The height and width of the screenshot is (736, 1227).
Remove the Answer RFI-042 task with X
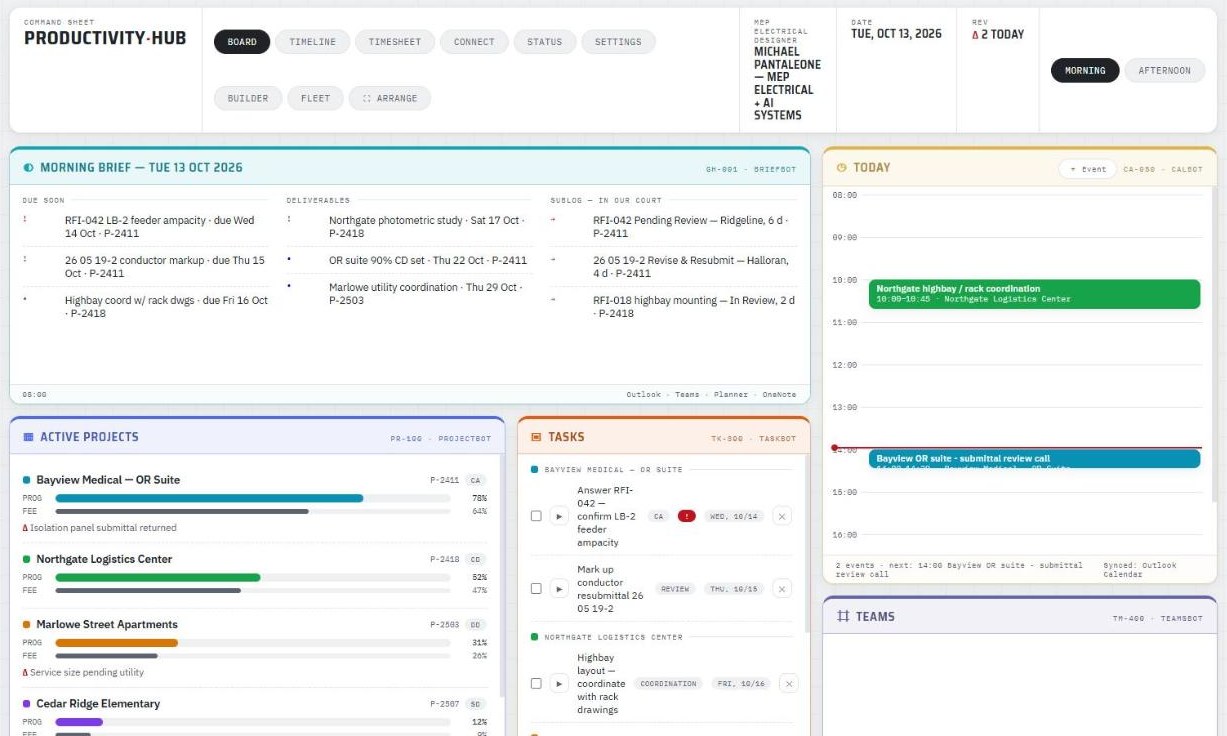[x=782, y=516]
